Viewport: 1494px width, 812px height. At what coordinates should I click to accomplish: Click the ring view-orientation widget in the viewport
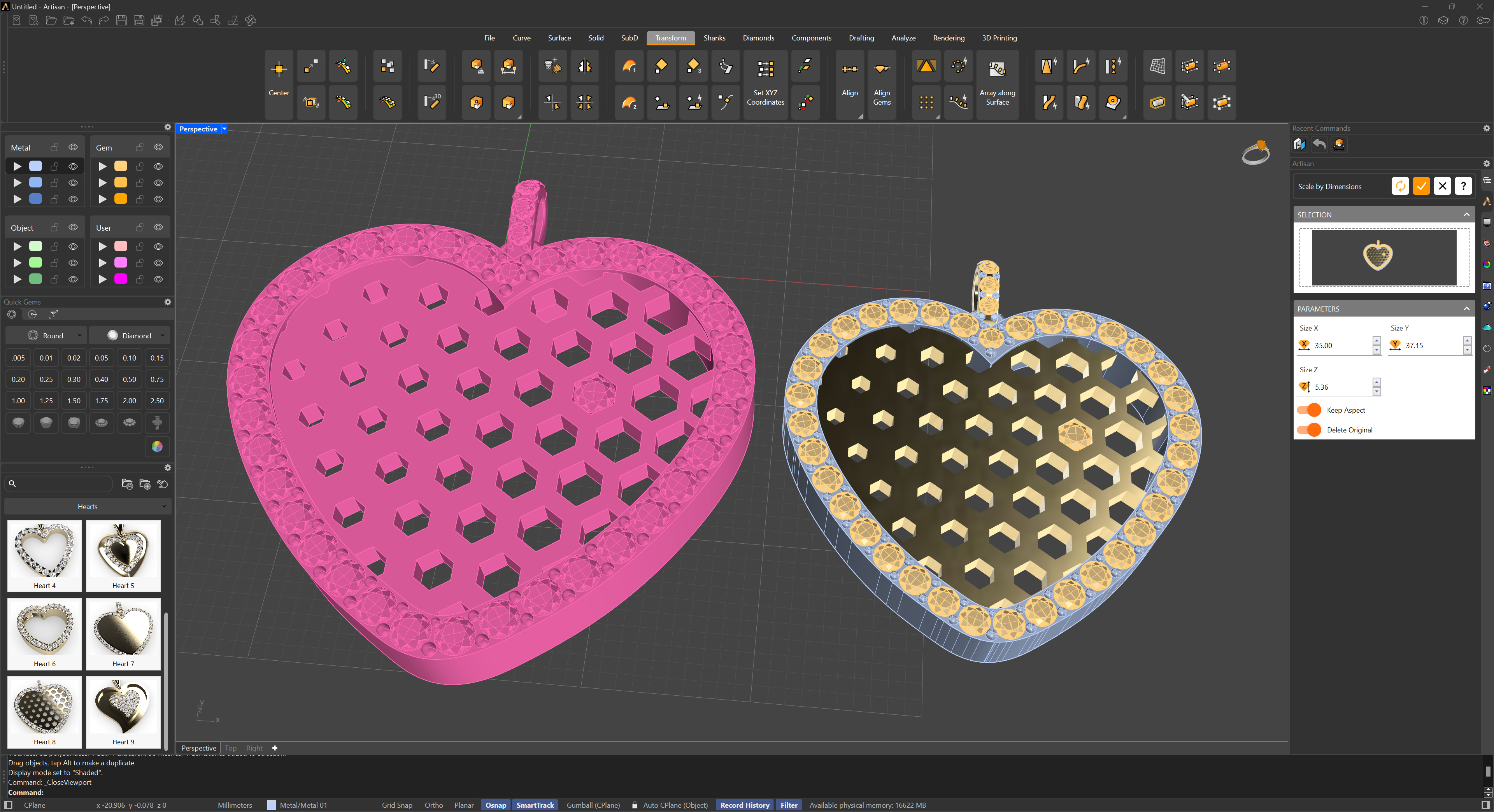(x=1256, y=152)
